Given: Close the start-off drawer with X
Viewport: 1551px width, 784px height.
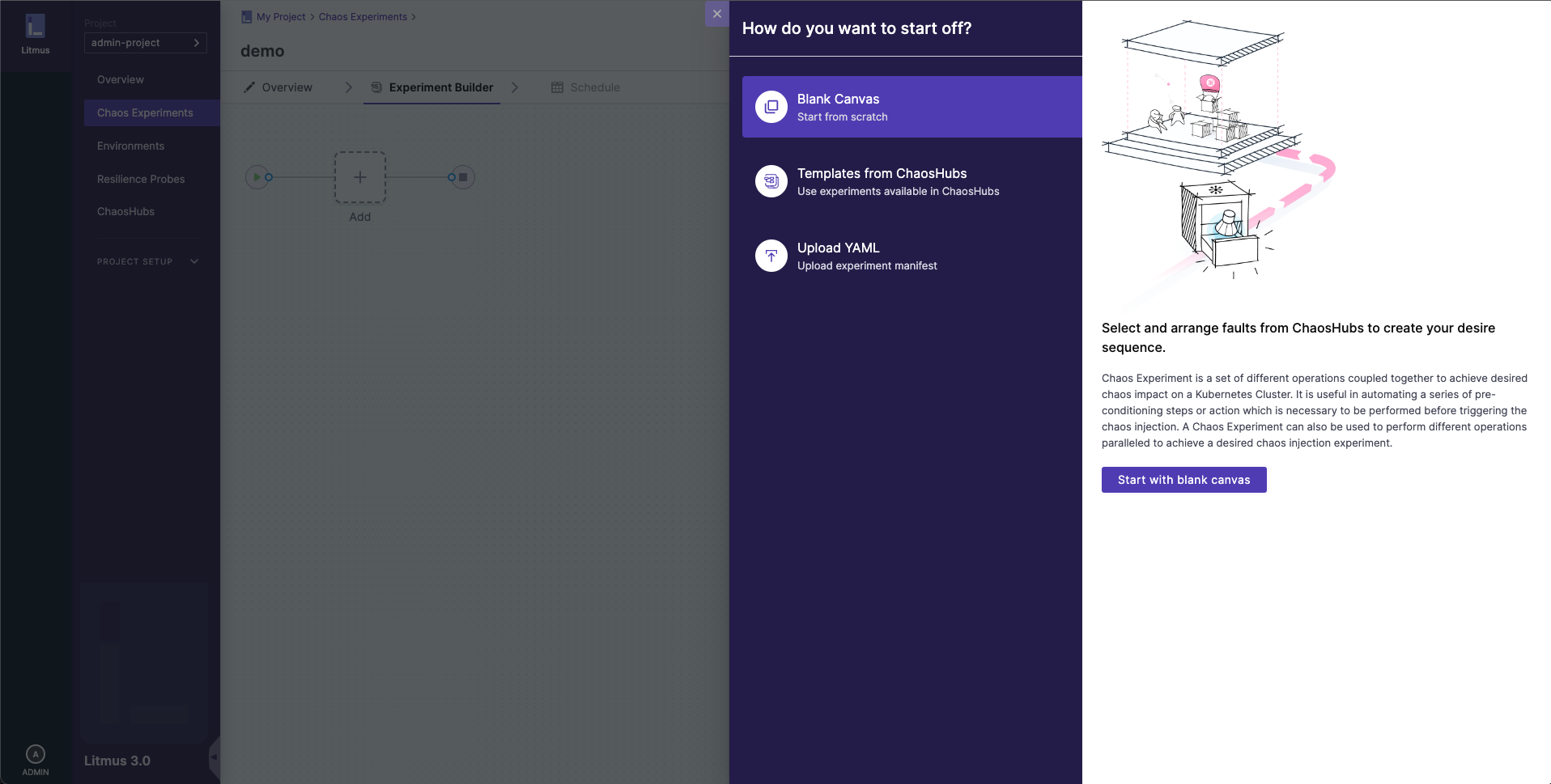Looking at the screenshot, I should 716,14.
